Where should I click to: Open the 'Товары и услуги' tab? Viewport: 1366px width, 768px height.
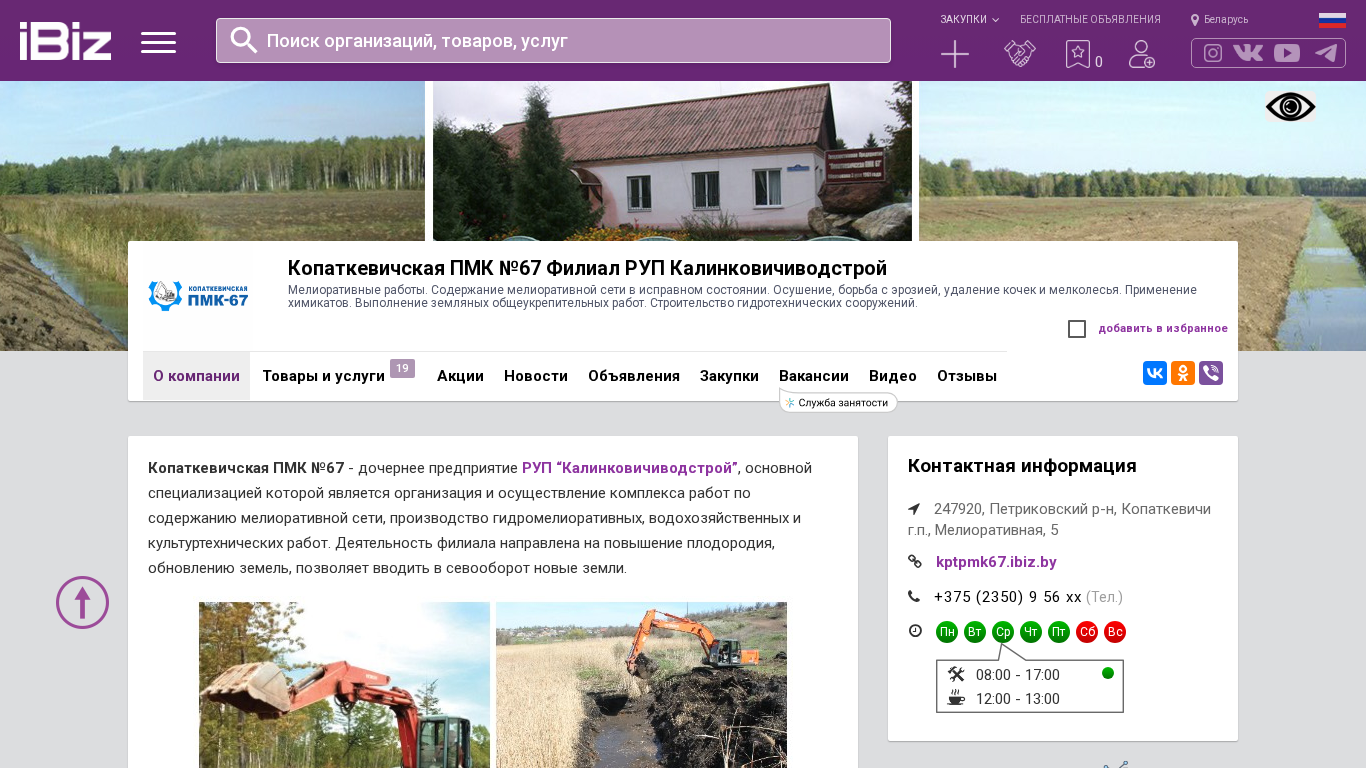(x=323, y=376)
